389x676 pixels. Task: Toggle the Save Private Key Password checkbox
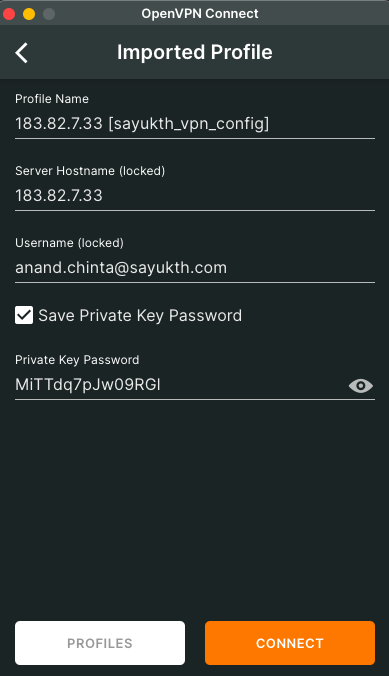coord(24,315)
